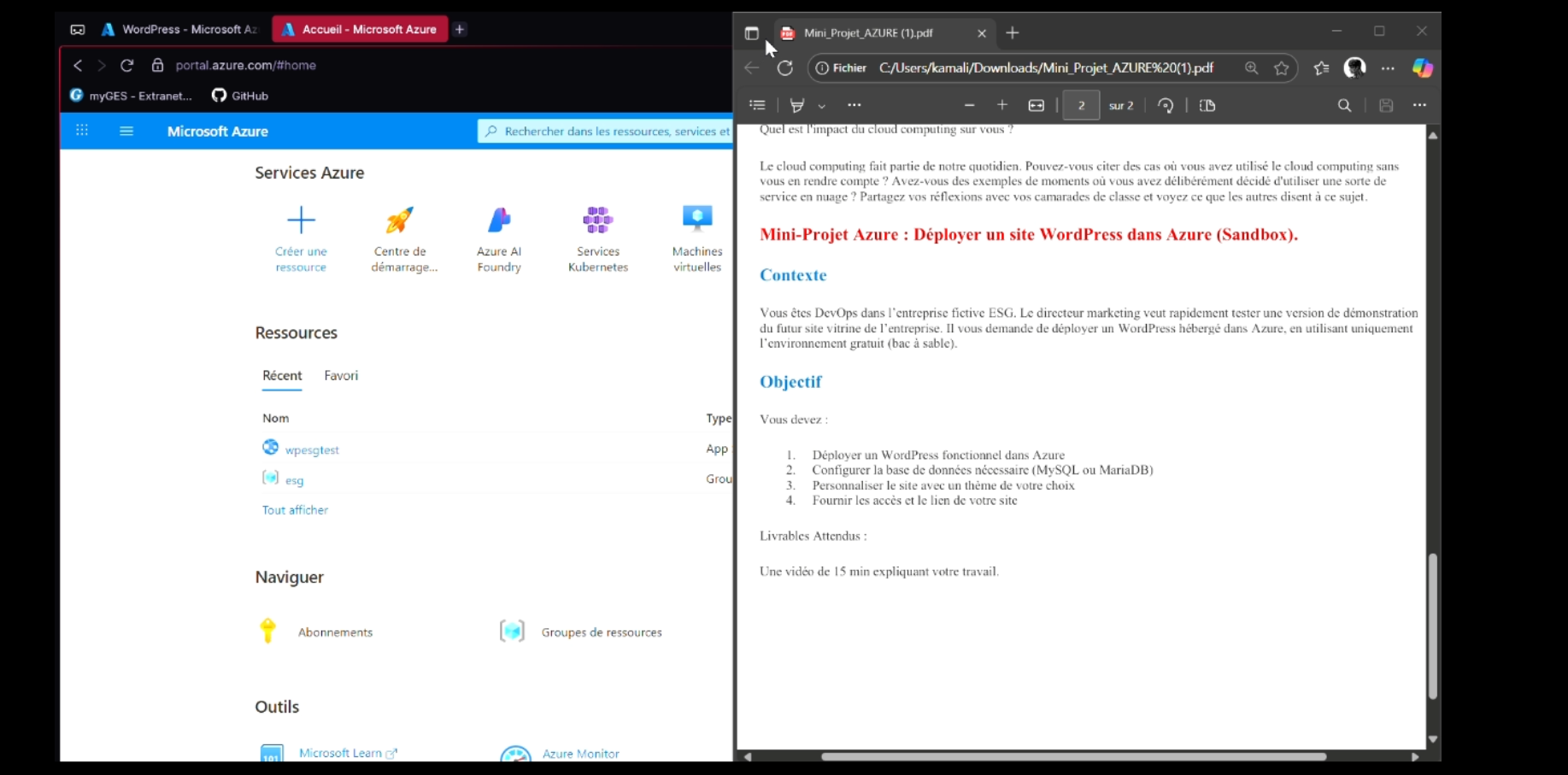Open the PDF table of contents icon
The width and height of the screenshot is (1568, 775).
click(x=757, y=105)
